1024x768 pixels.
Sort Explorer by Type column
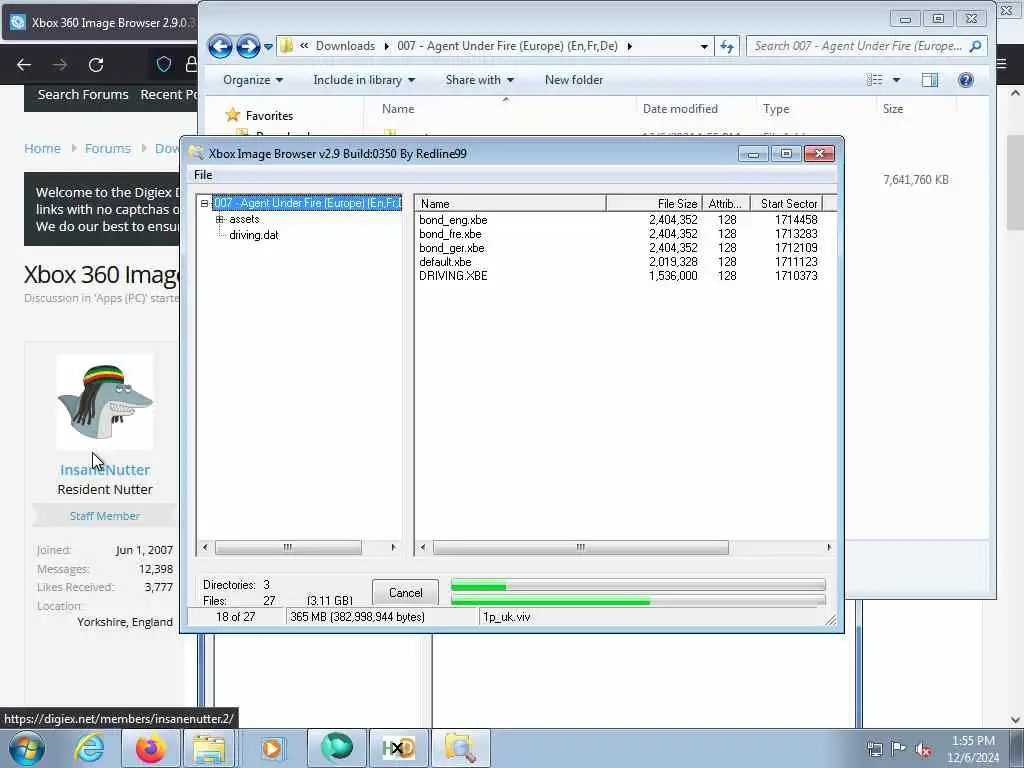(776, 108)
